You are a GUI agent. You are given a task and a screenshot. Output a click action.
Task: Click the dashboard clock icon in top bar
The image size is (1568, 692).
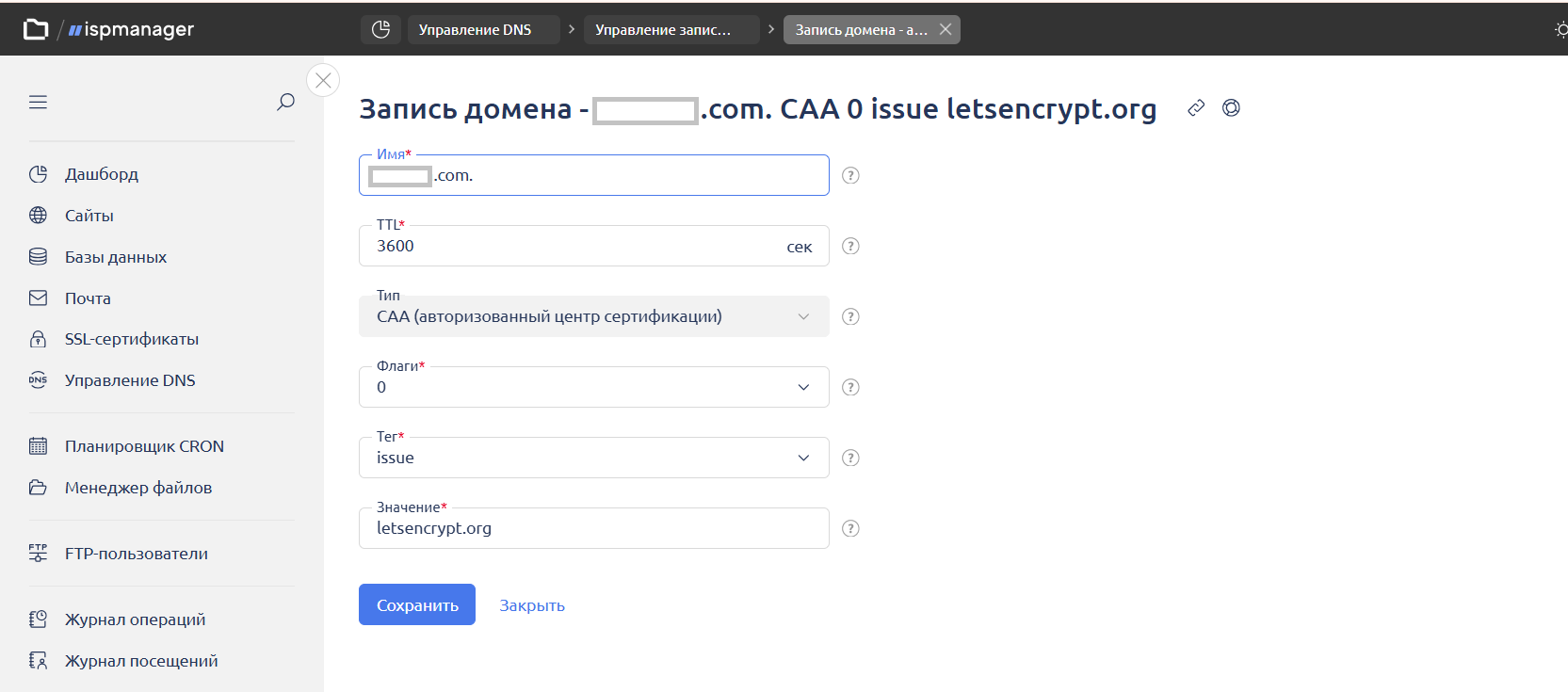[380, 29]
